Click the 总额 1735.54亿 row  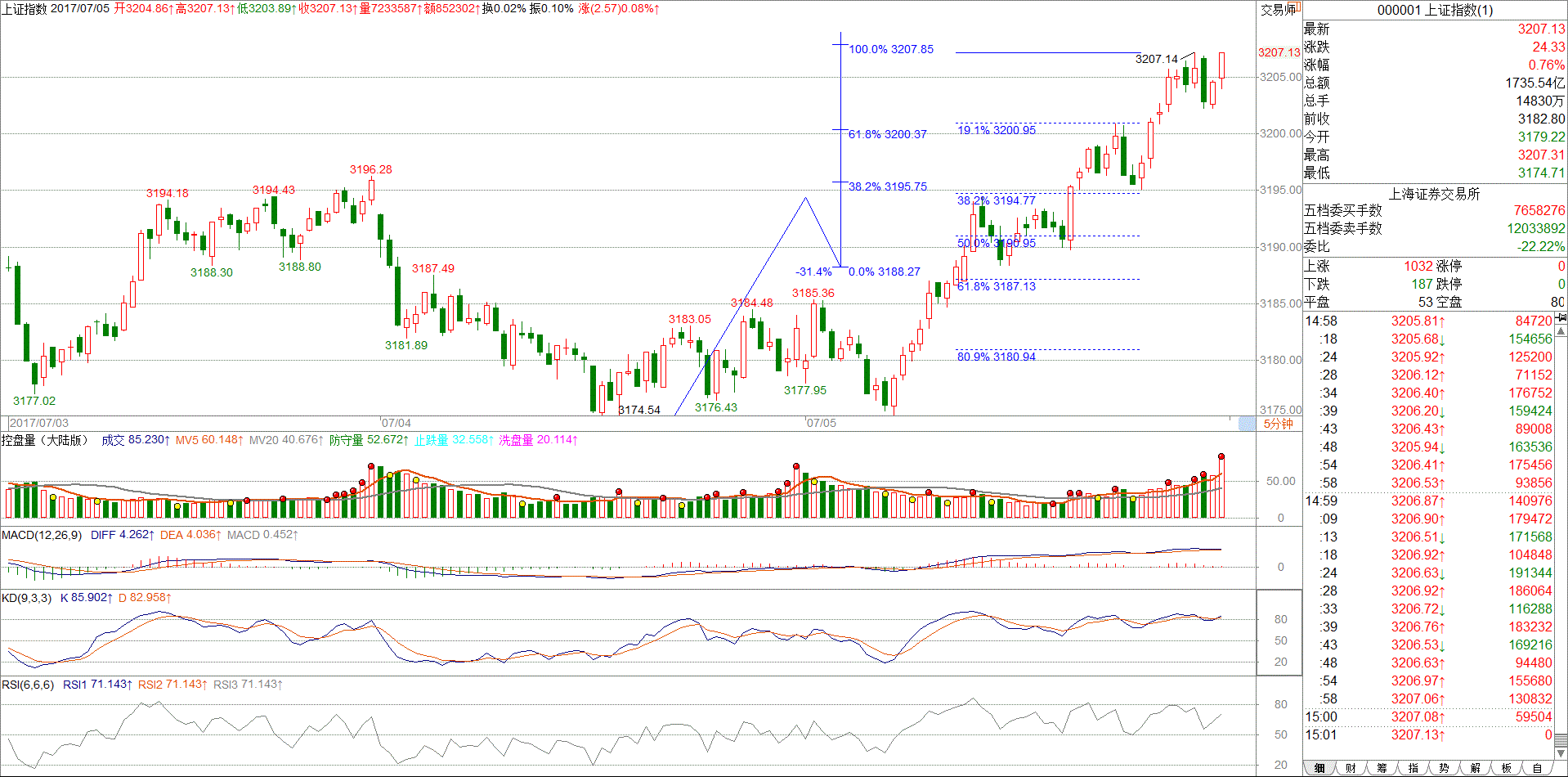(x=1435, y=83)
